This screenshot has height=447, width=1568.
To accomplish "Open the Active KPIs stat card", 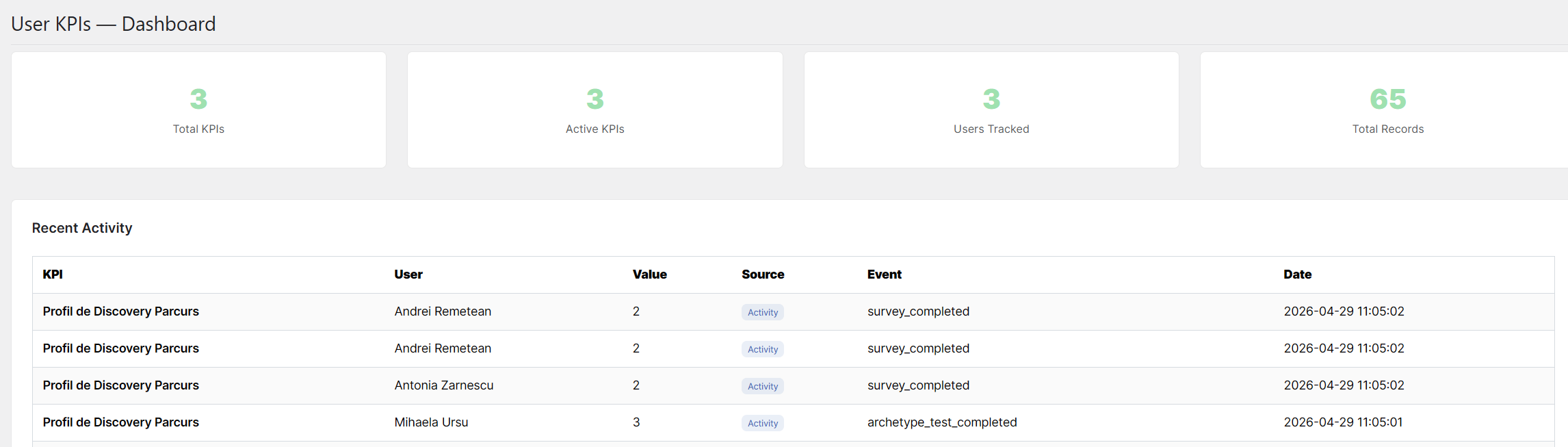I will tap(594, 110).
